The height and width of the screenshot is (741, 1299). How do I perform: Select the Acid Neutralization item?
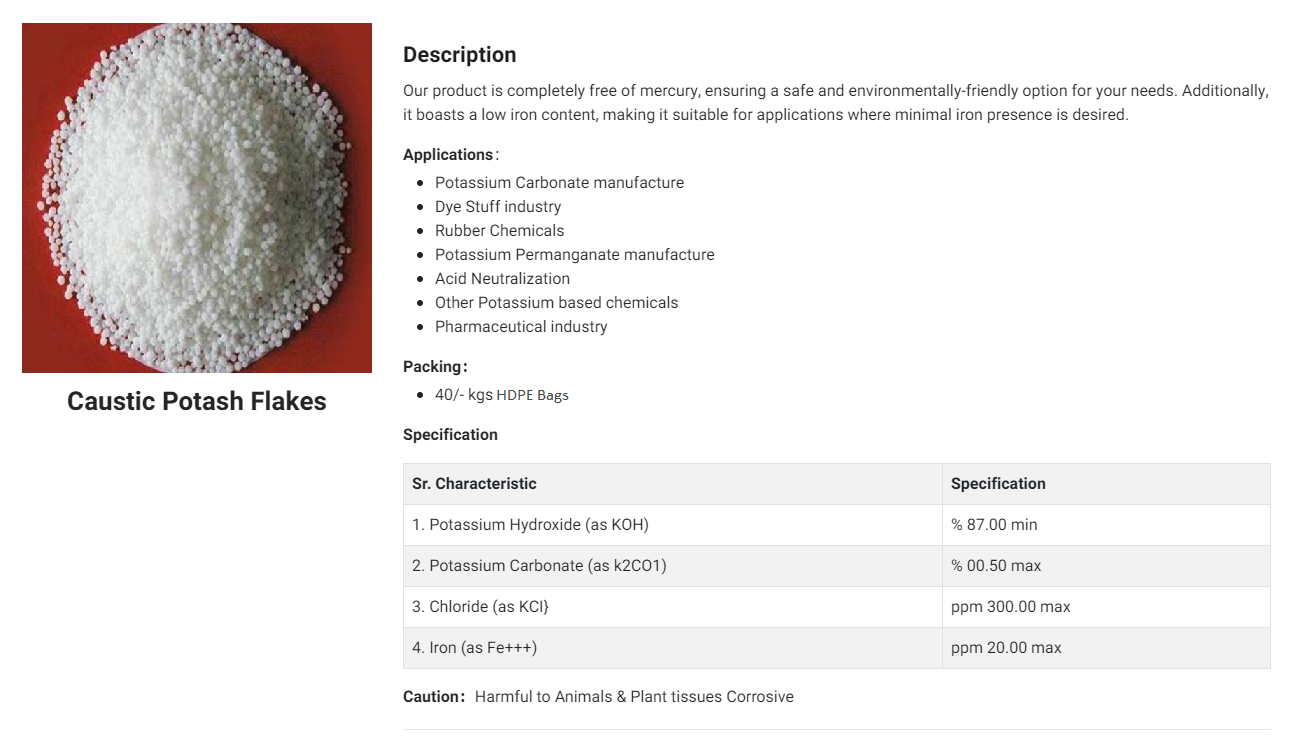point(503,279)
